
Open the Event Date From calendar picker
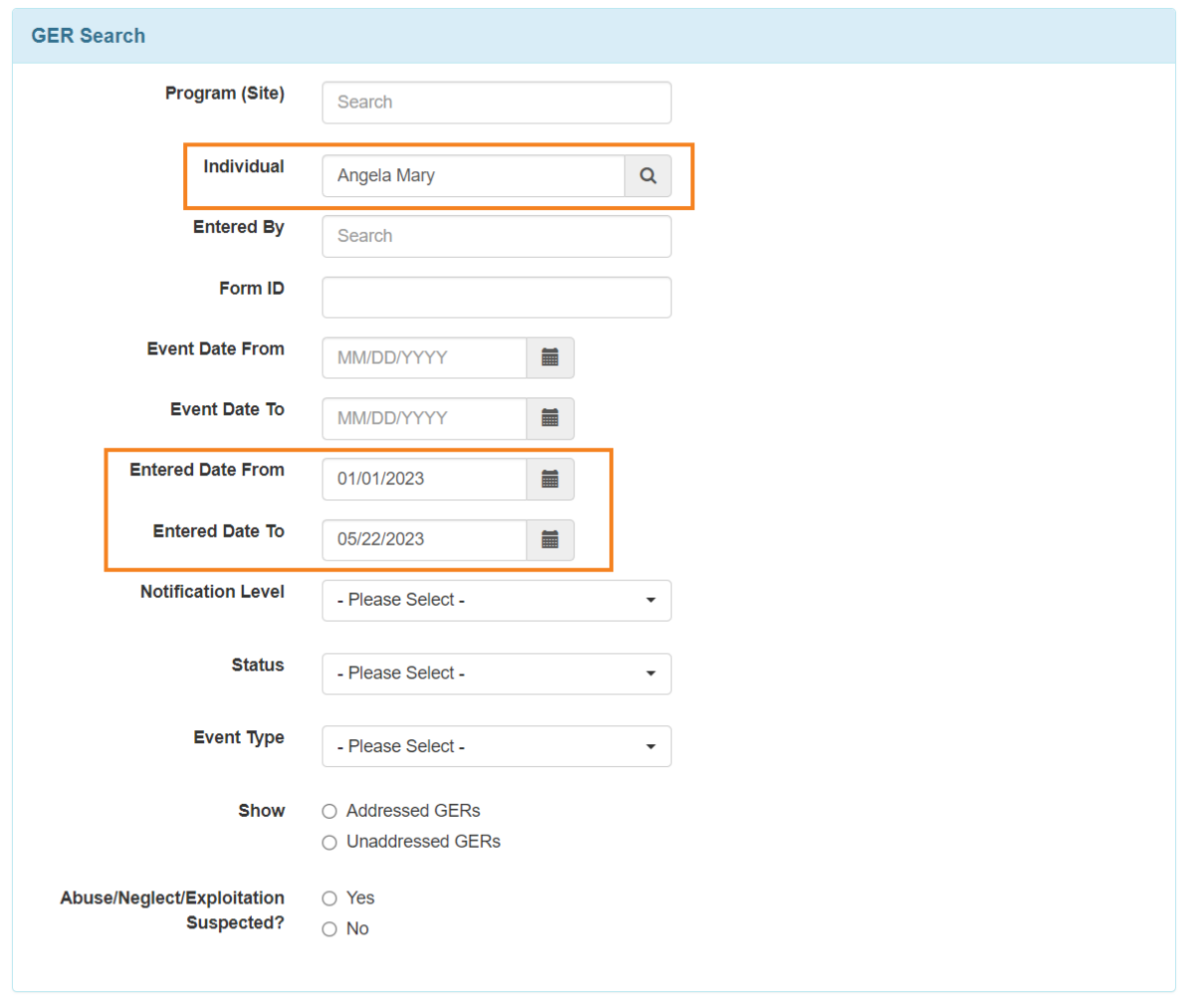point(550,358)
